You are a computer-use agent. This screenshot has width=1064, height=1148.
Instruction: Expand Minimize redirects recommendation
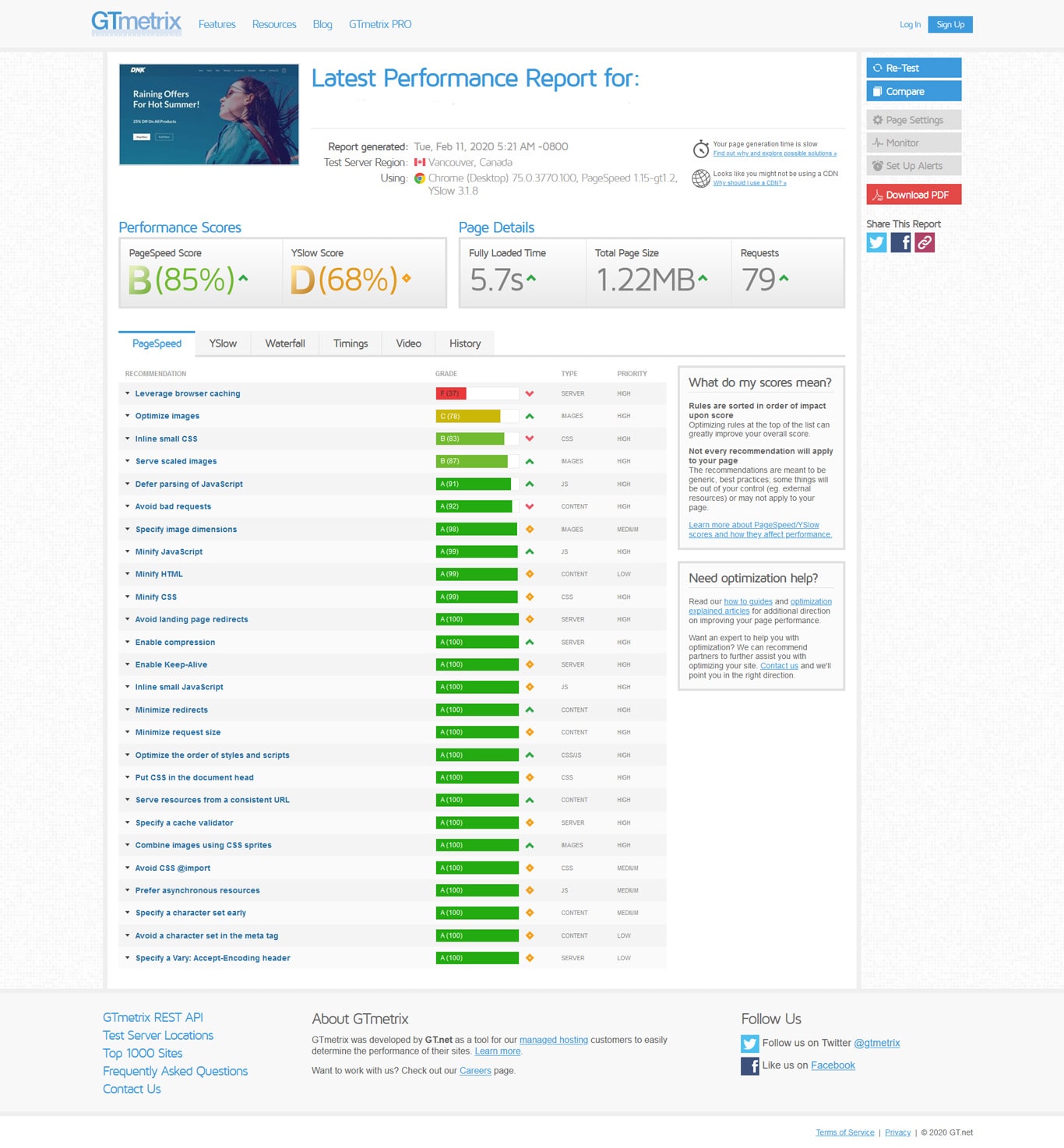(x=171, y=710)
